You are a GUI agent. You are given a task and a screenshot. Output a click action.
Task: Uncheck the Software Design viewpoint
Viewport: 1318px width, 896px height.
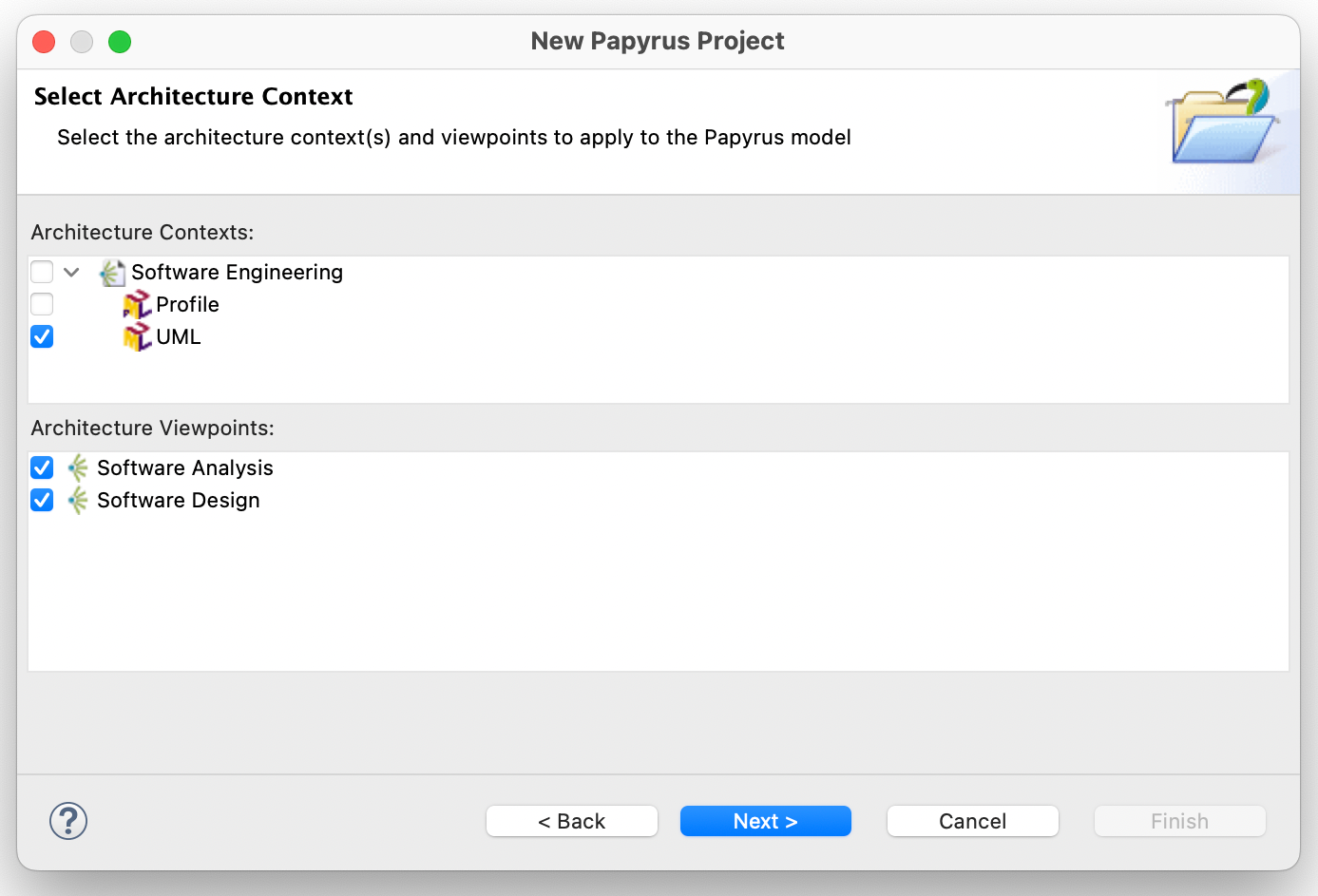(42, 500)
